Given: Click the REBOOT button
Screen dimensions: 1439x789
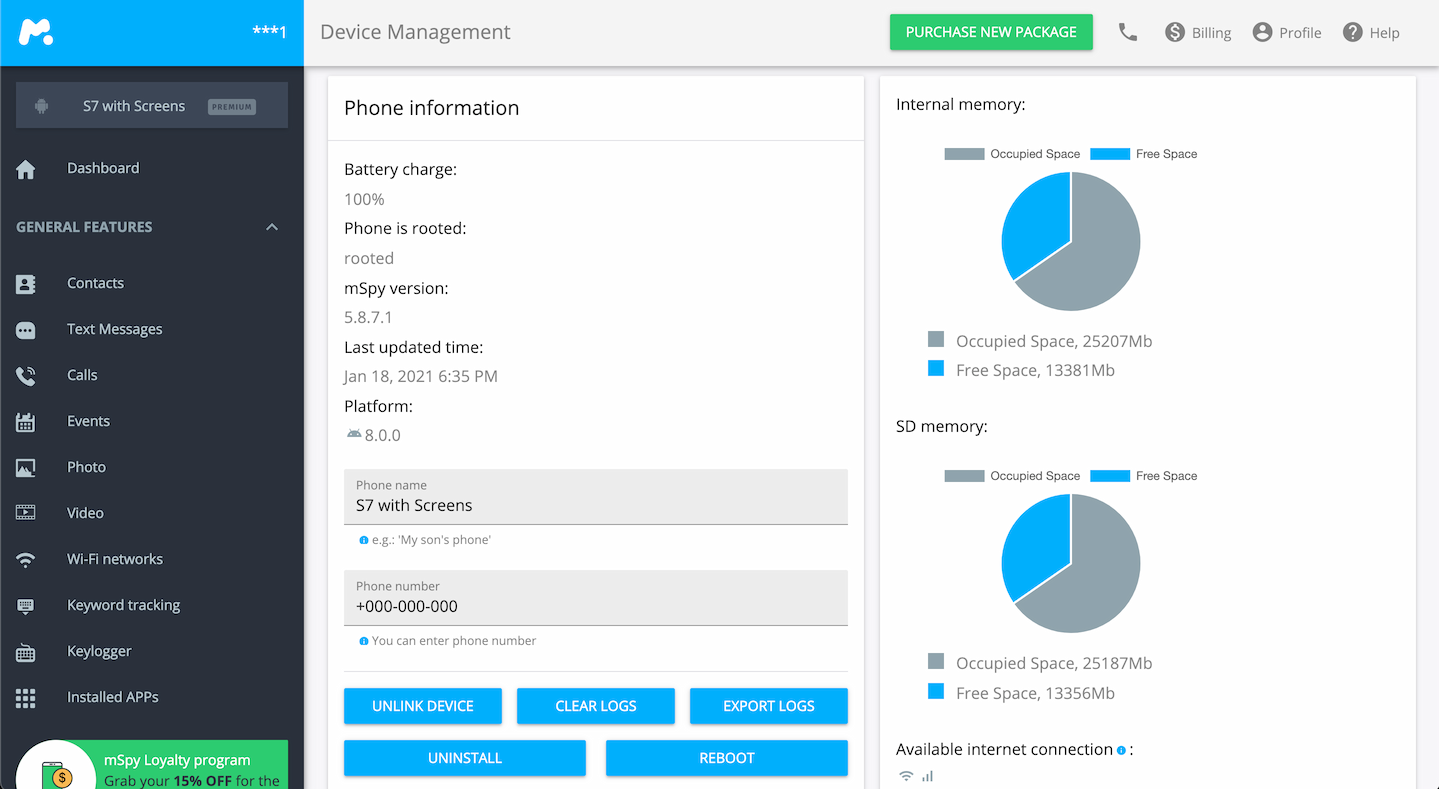Looking at the screenshot, I should point(727,758).
